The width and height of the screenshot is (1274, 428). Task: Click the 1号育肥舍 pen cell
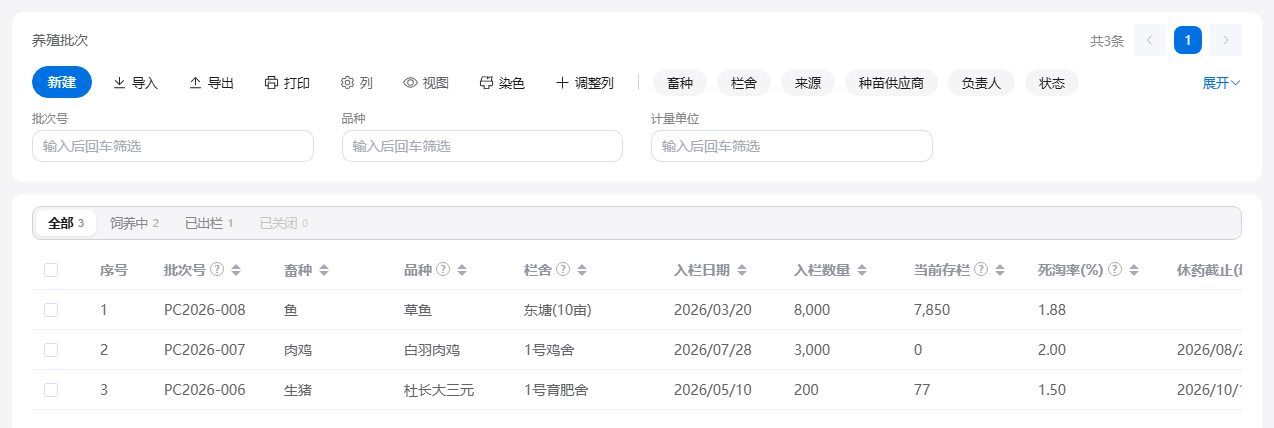pyautogui.click(x=556, y=390)
